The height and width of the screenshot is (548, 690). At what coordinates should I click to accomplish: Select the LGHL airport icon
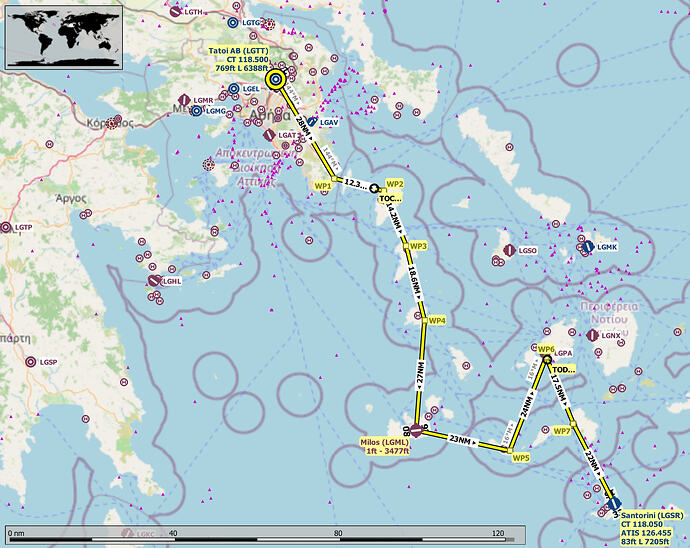click(x=154, y=281)
